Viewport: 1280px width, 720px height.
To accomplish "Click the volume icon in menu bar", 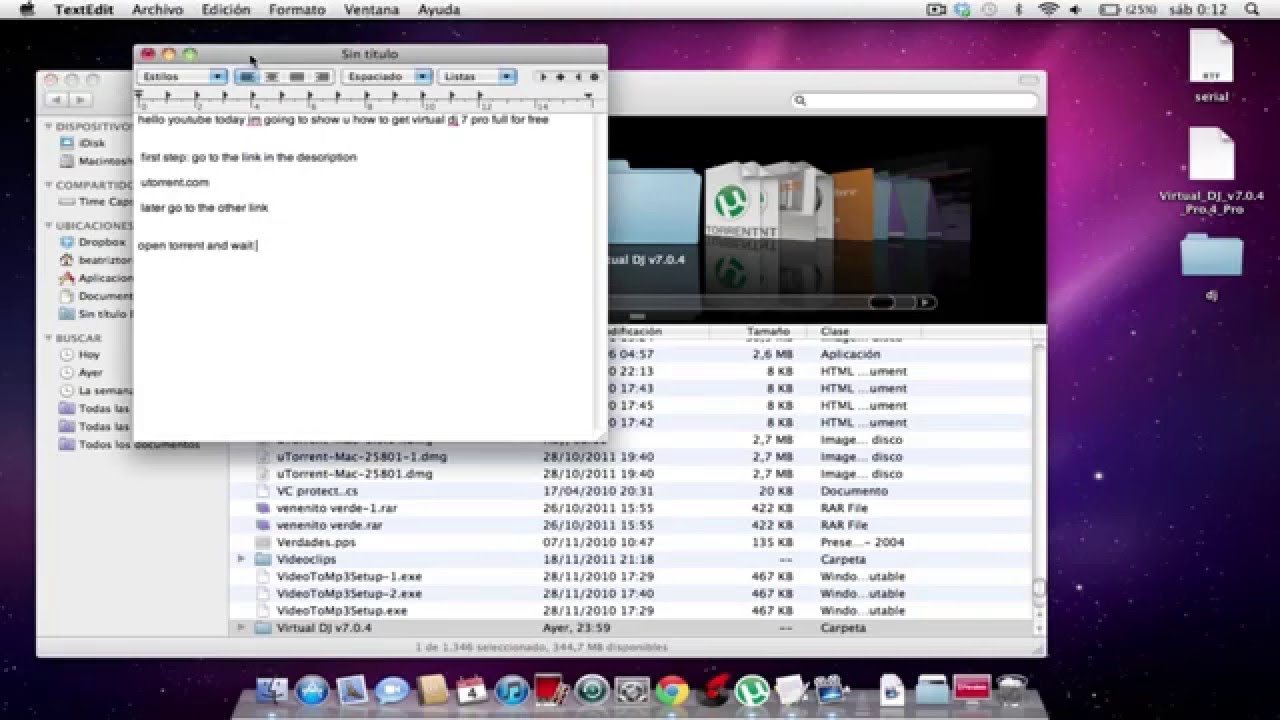I will [1078, 9].
